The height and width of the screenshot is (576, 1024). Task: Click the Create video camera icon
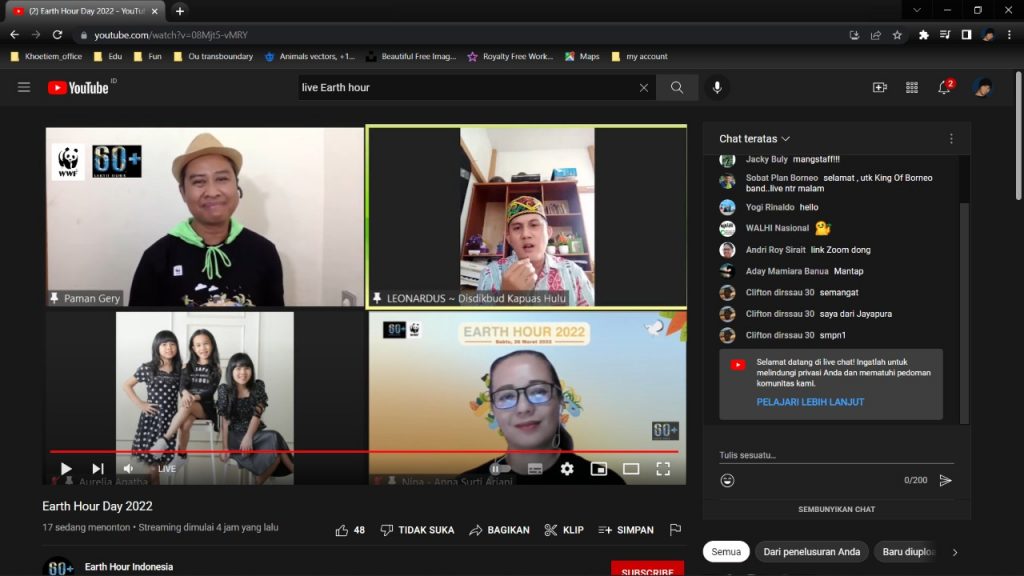880,88
